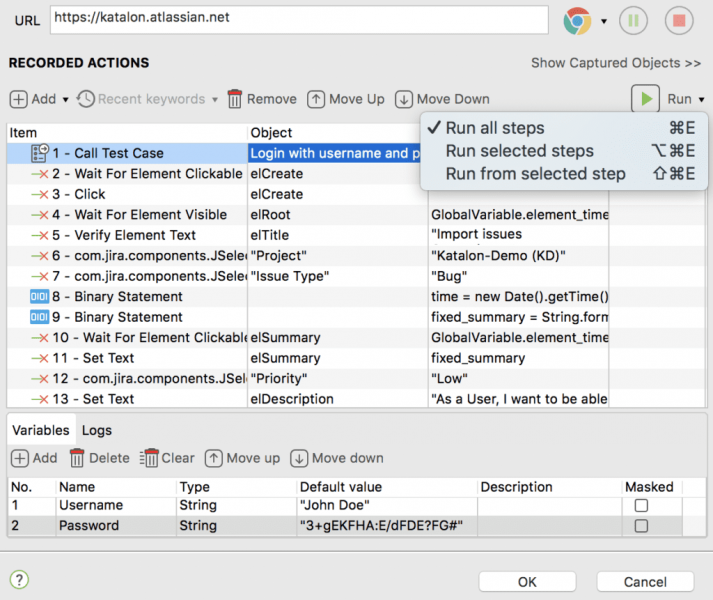The image size is (713, 600).
Task: Open the browser selection dropdown arrow
Action: 604,21
